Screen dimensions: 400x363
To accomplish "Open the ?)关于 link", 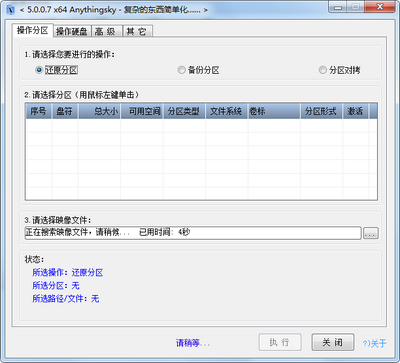I will (x=374, y=343).
